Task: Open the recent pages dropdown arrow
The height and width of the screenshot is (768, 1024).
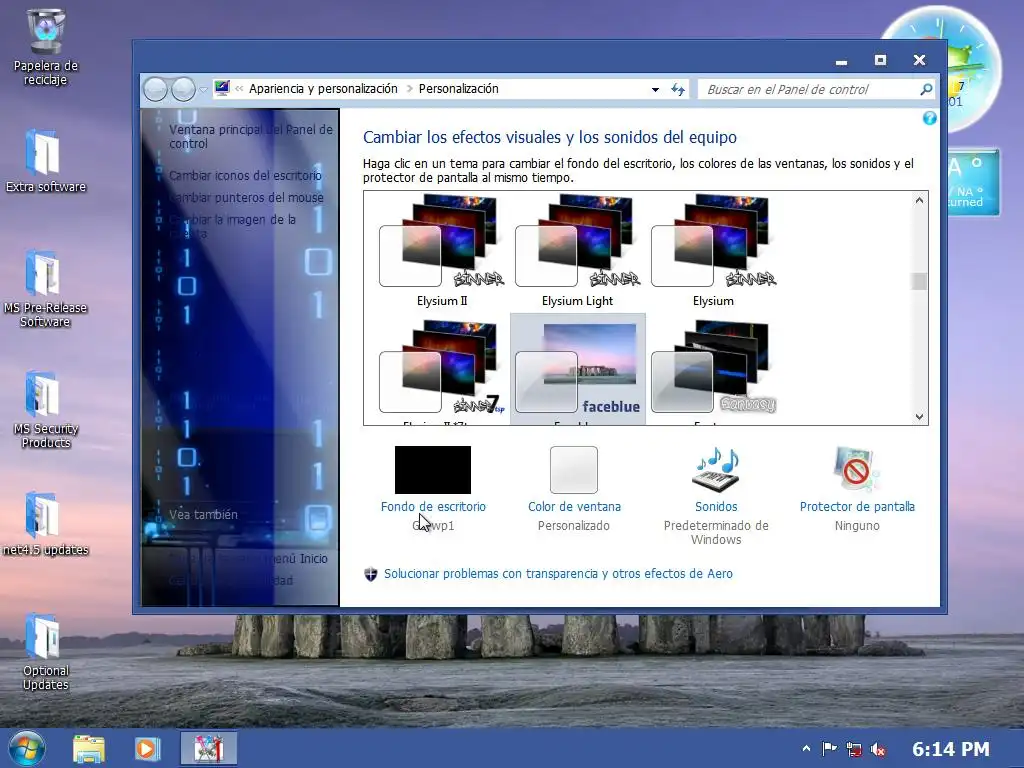Action: [x=203, y=89]
